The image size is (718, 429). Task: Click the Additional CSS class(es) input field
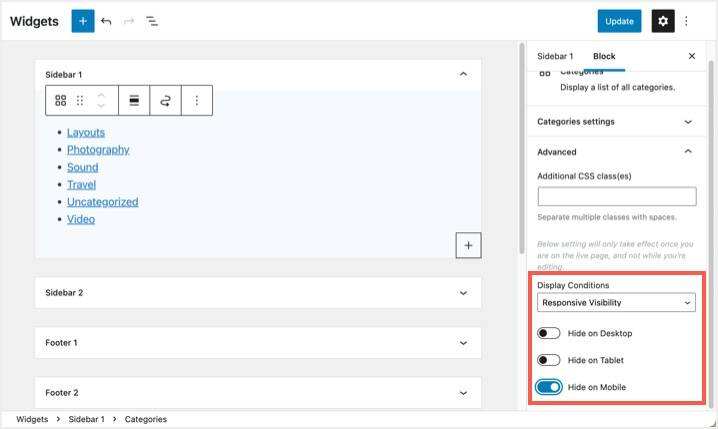pyautogui.click(x=616, y=196)
